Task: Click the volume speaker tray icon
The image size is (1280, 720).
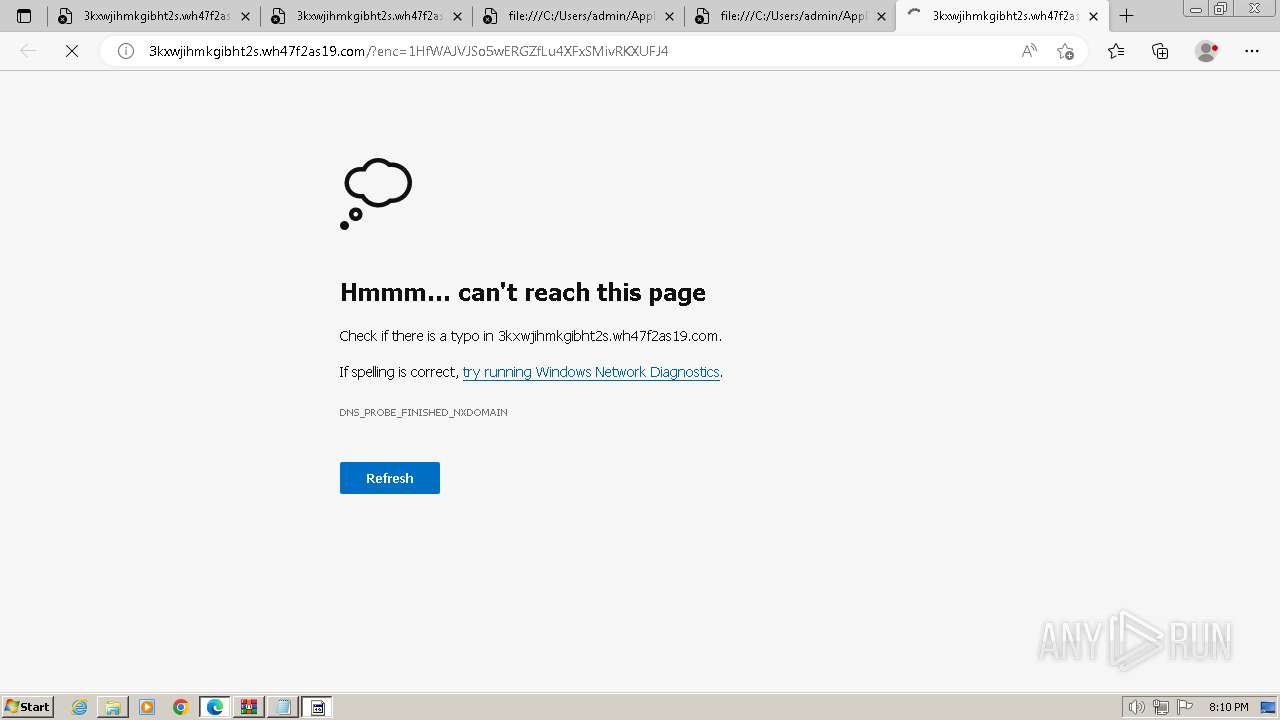Action: (x=1137, y=707)
